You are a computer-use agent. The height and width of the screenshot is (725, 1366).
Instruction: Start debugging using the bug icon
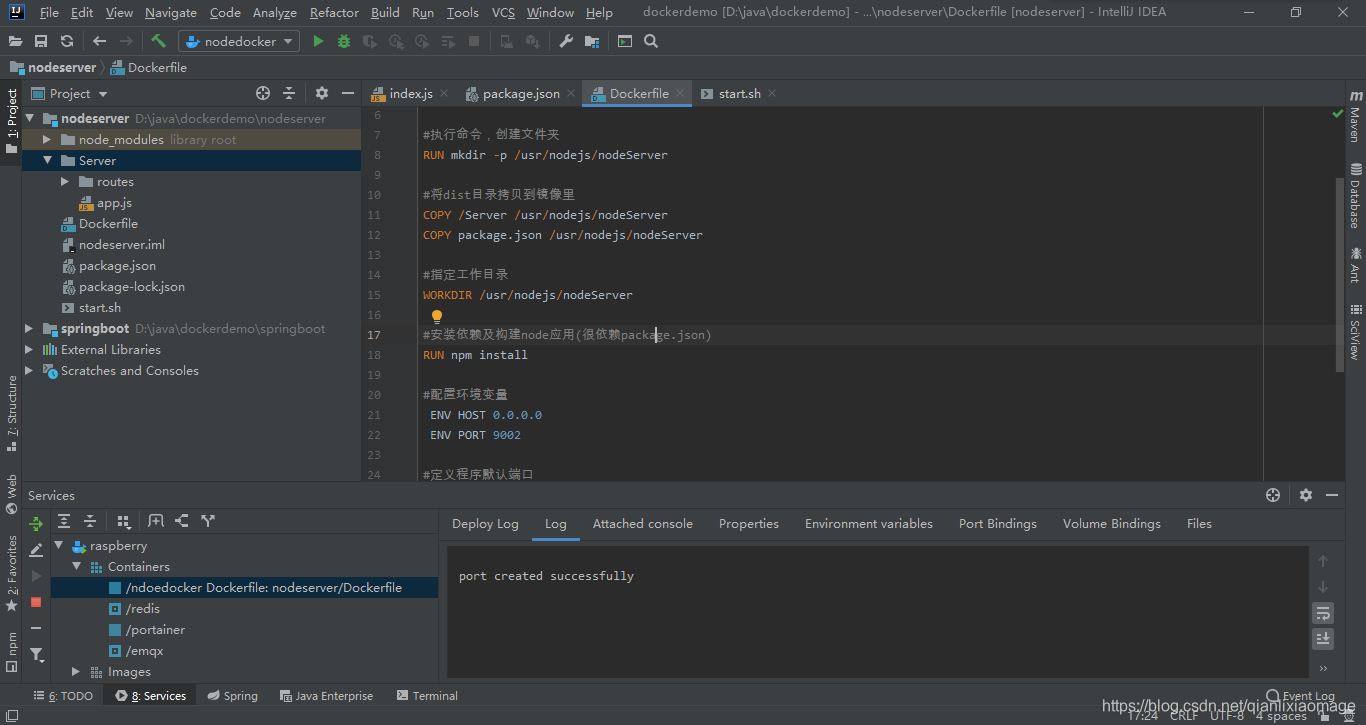click(x=343, y=41)
